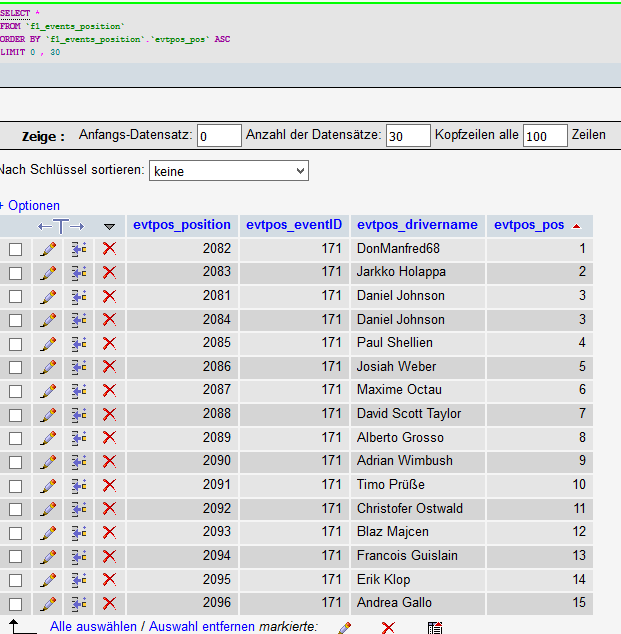Open the 'Nach Schlüssel sortieren' dropdown

click(228, 171)
